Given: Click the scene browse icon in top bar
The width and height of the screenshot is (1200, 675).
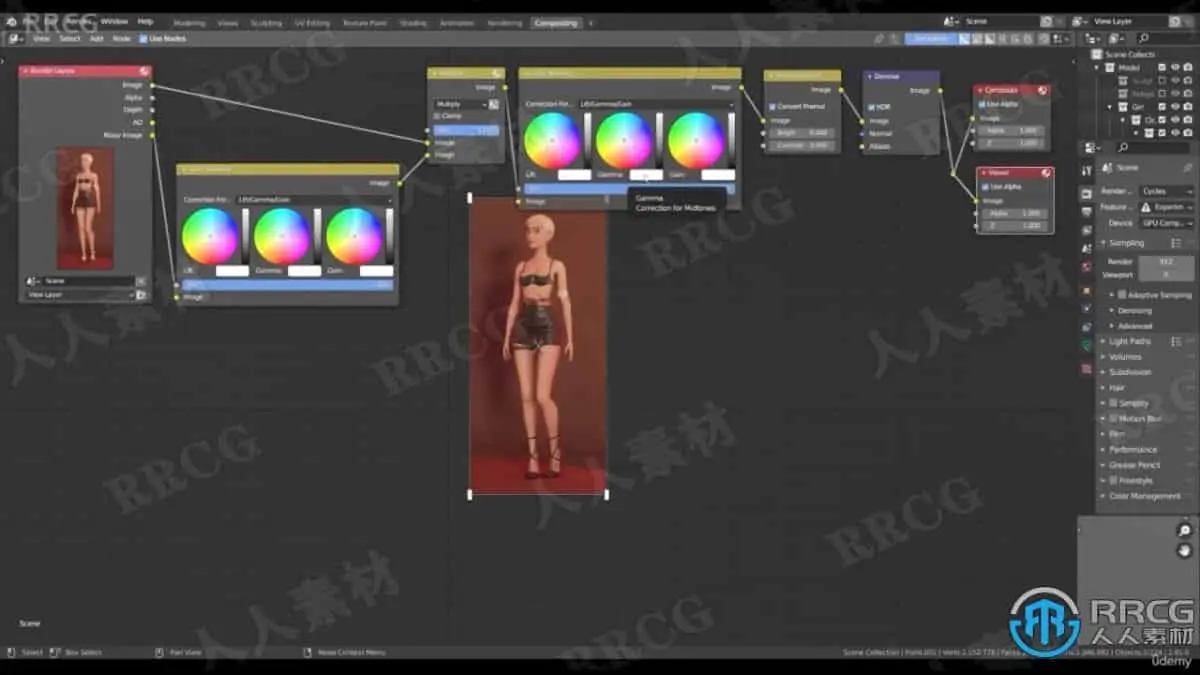Looking at the screenshot, I should [x=953, y=21].
